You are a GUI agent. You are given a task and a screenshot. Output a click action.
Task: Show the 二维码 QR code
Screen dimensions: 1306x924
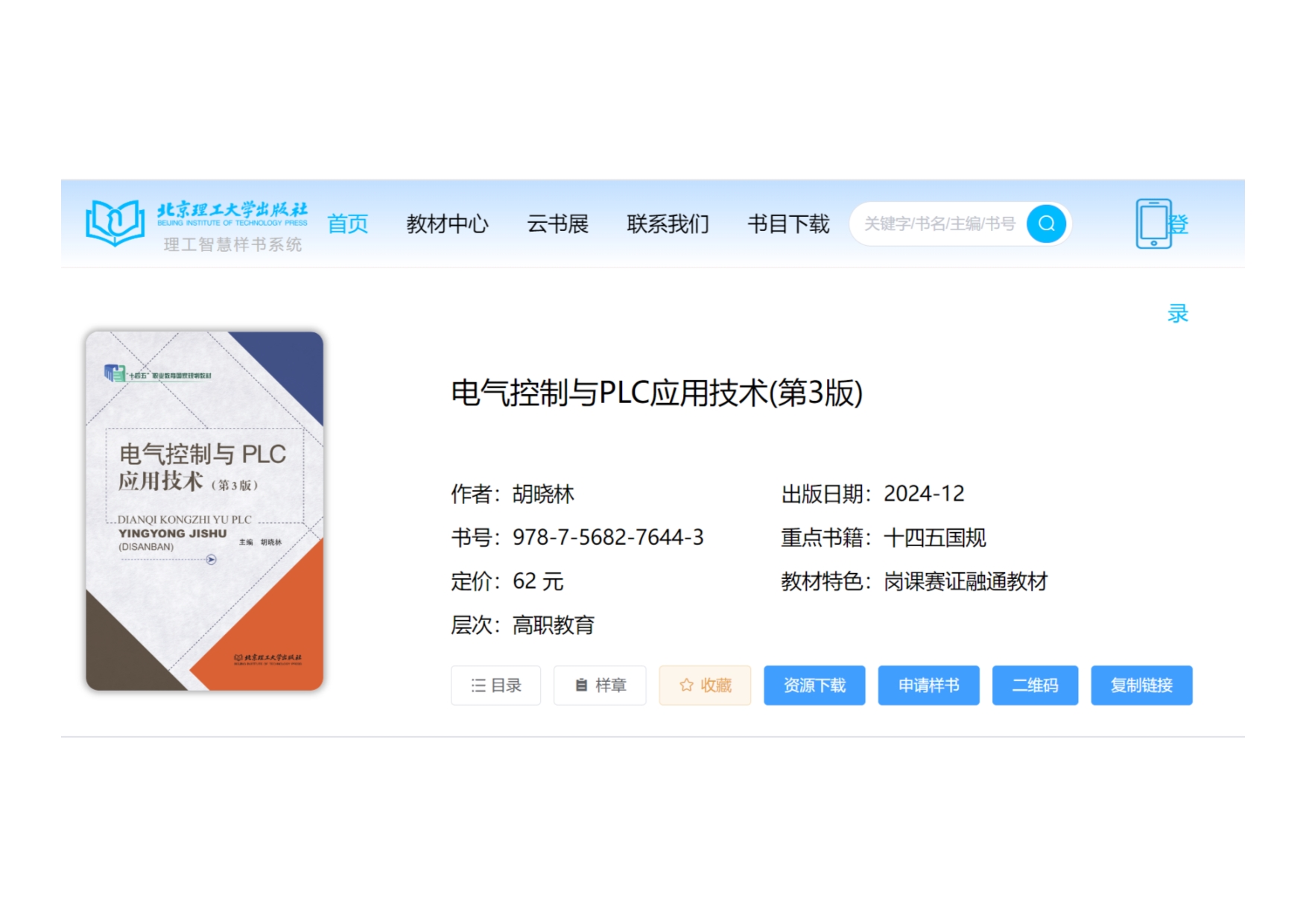point(1035,686)
